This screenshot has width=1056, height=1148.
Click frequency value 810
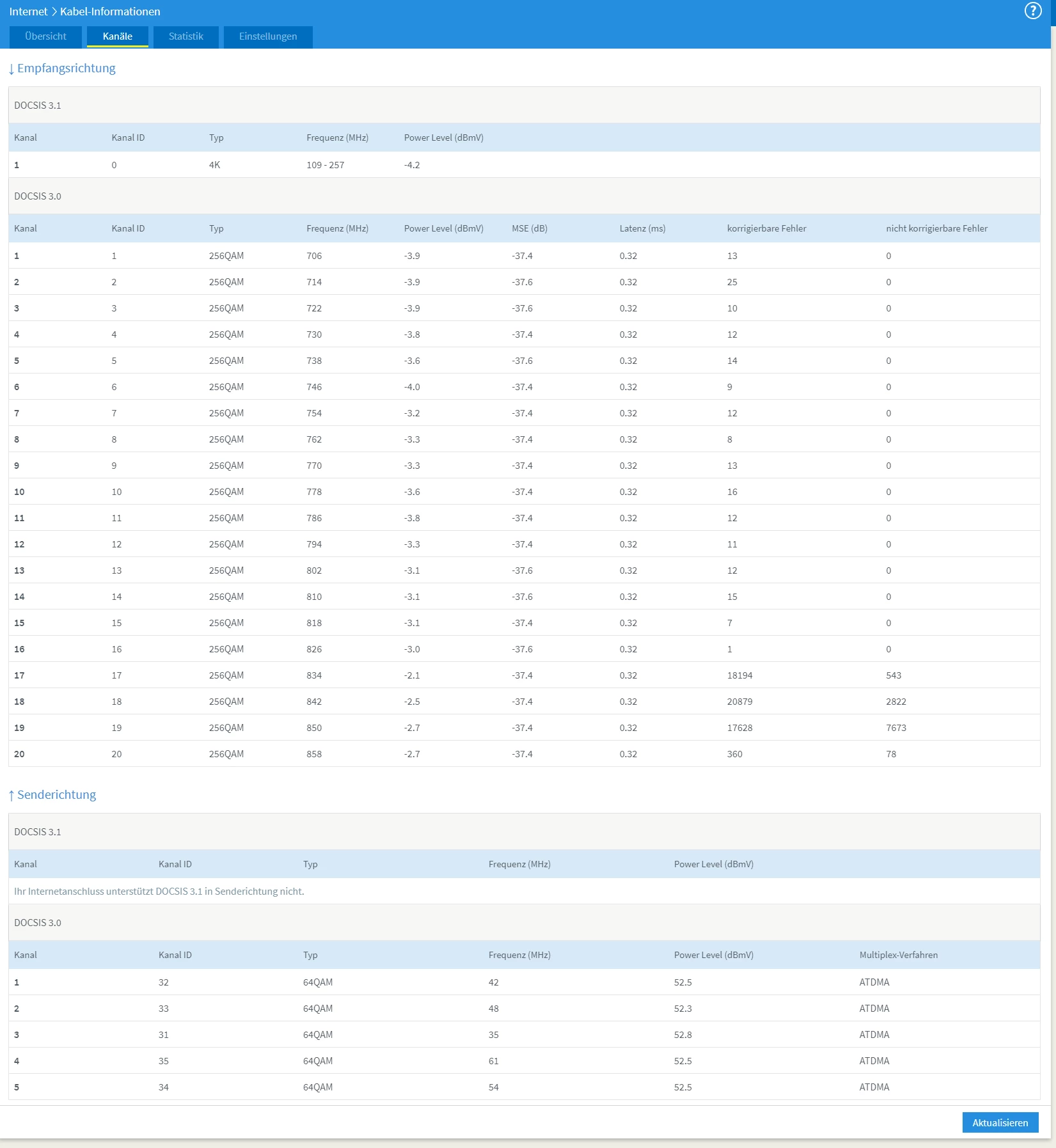[x=314, y=597]
